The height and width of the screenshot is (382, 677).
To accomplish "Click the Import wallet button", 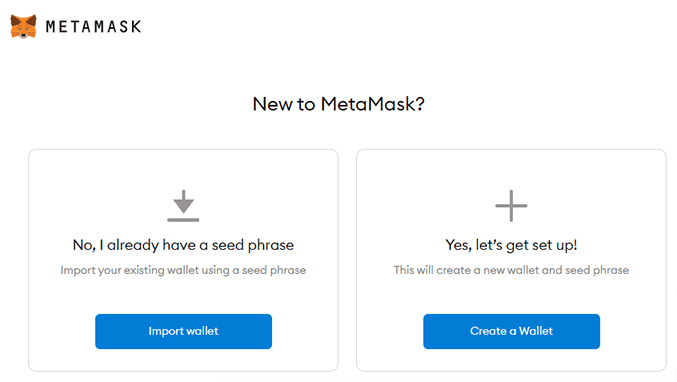I will coord(183,331).
